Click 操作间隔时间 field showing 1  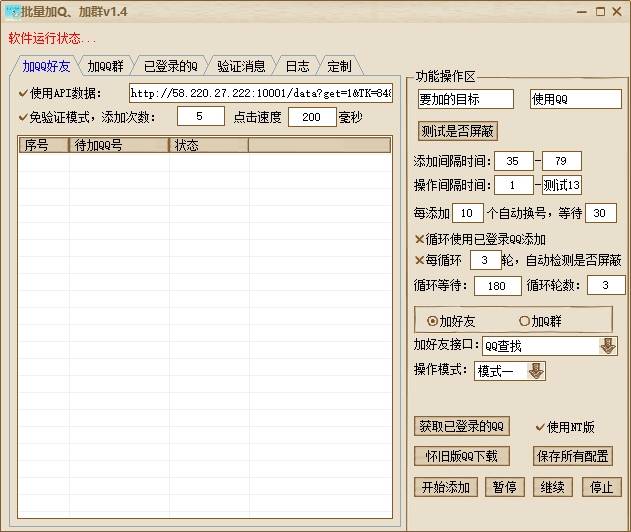pyautogui.click(x=513, y=185)
